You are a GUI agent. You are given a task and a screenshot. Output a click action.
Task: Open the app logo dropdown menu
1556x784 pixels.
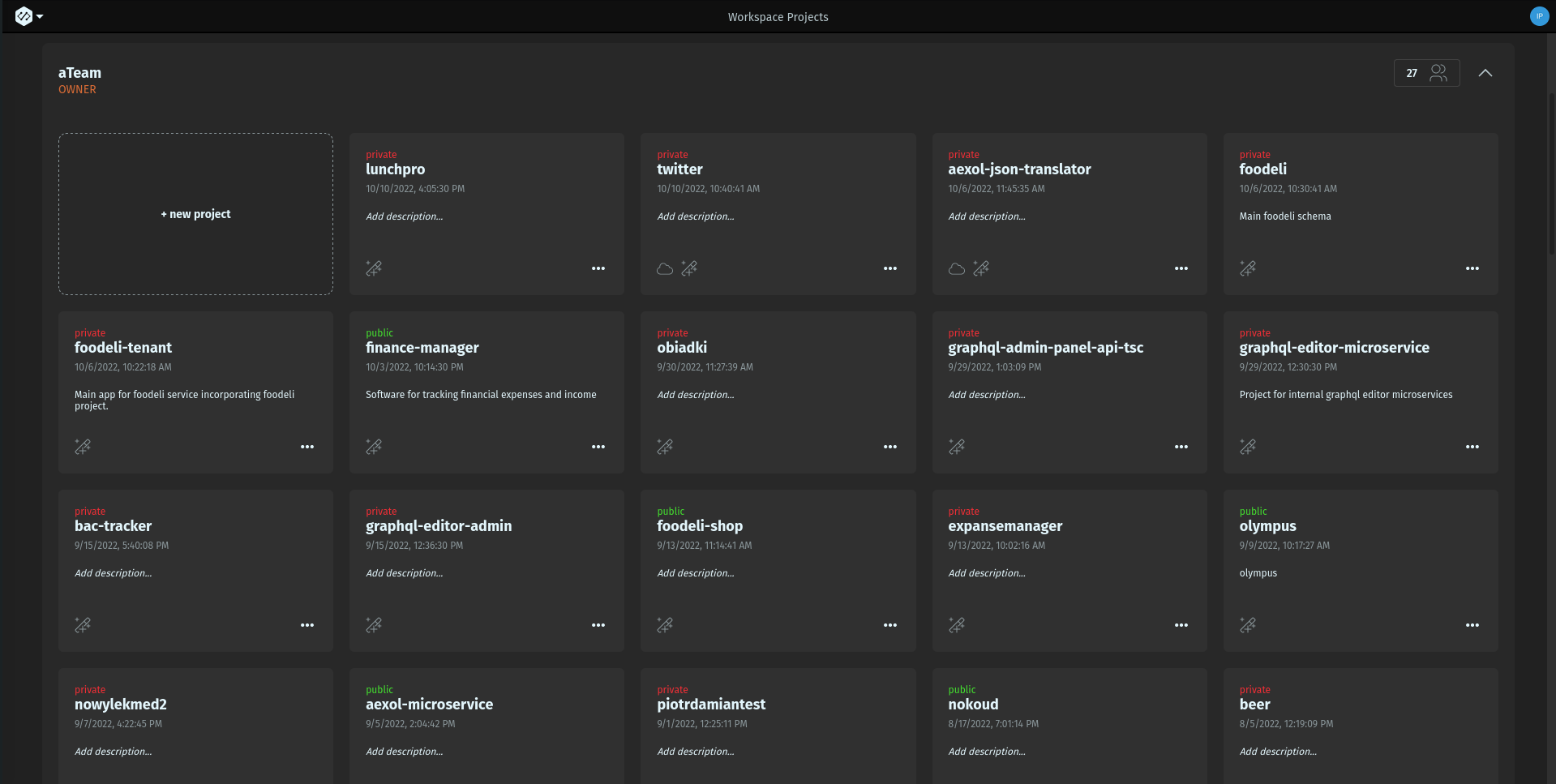pos(29,16)
